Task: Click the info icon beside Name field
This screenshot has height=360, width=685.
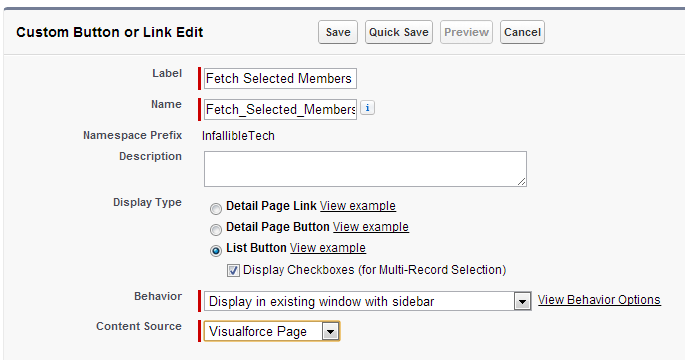Action: pyautogui.click(x=367, y=107)
